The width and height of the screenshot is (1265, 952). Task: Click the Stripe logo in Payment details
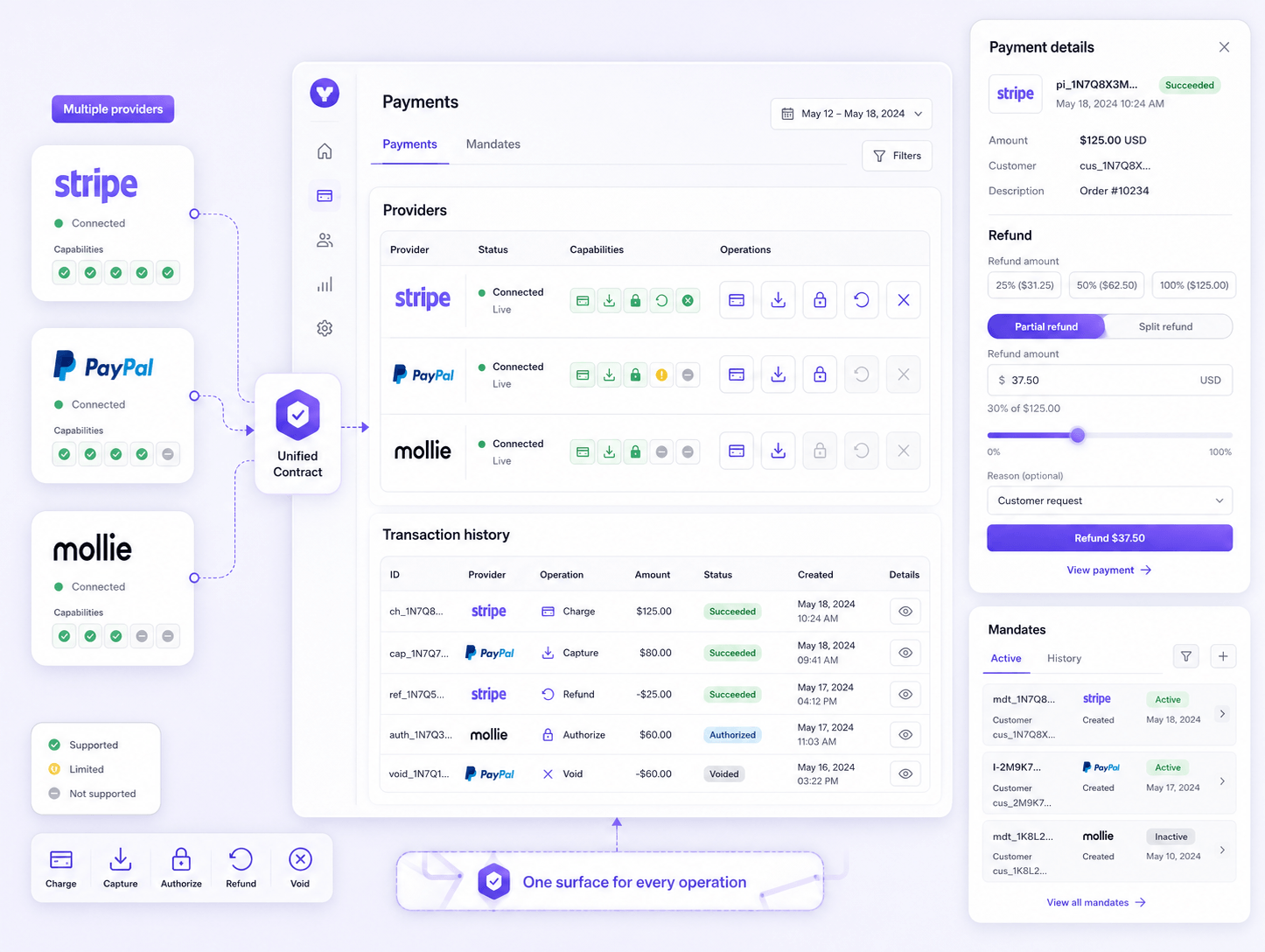pos(1015,94)
